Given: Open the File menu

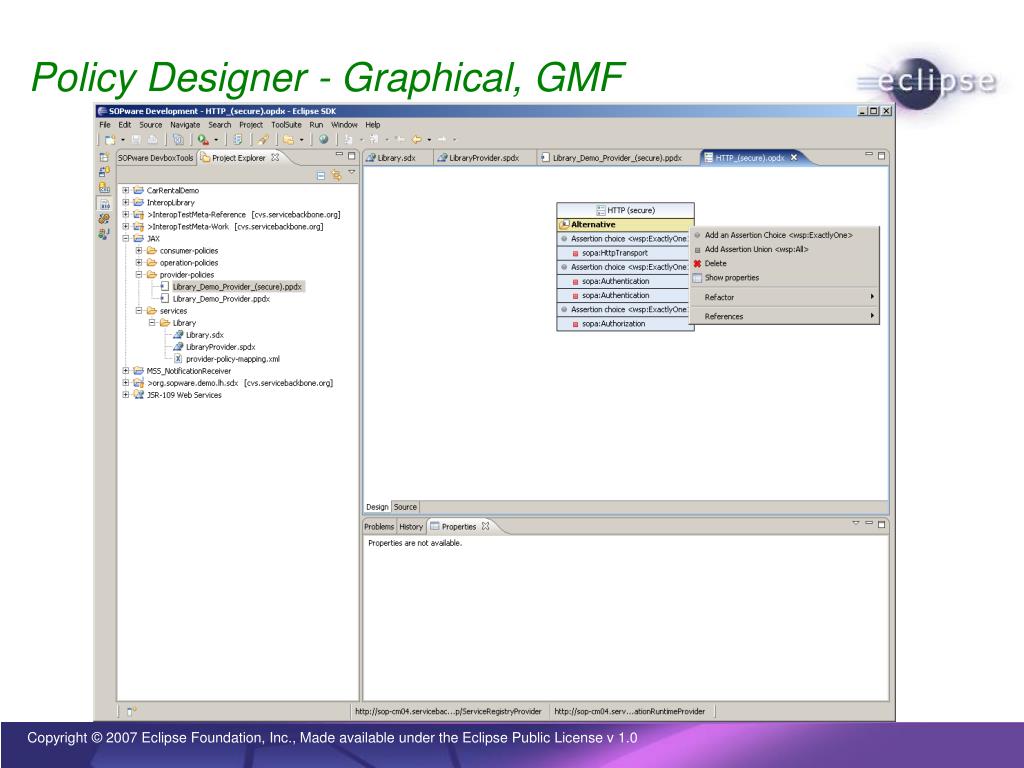Looking at the screenshot, I should pyautogui.click(x=105, y=125).
